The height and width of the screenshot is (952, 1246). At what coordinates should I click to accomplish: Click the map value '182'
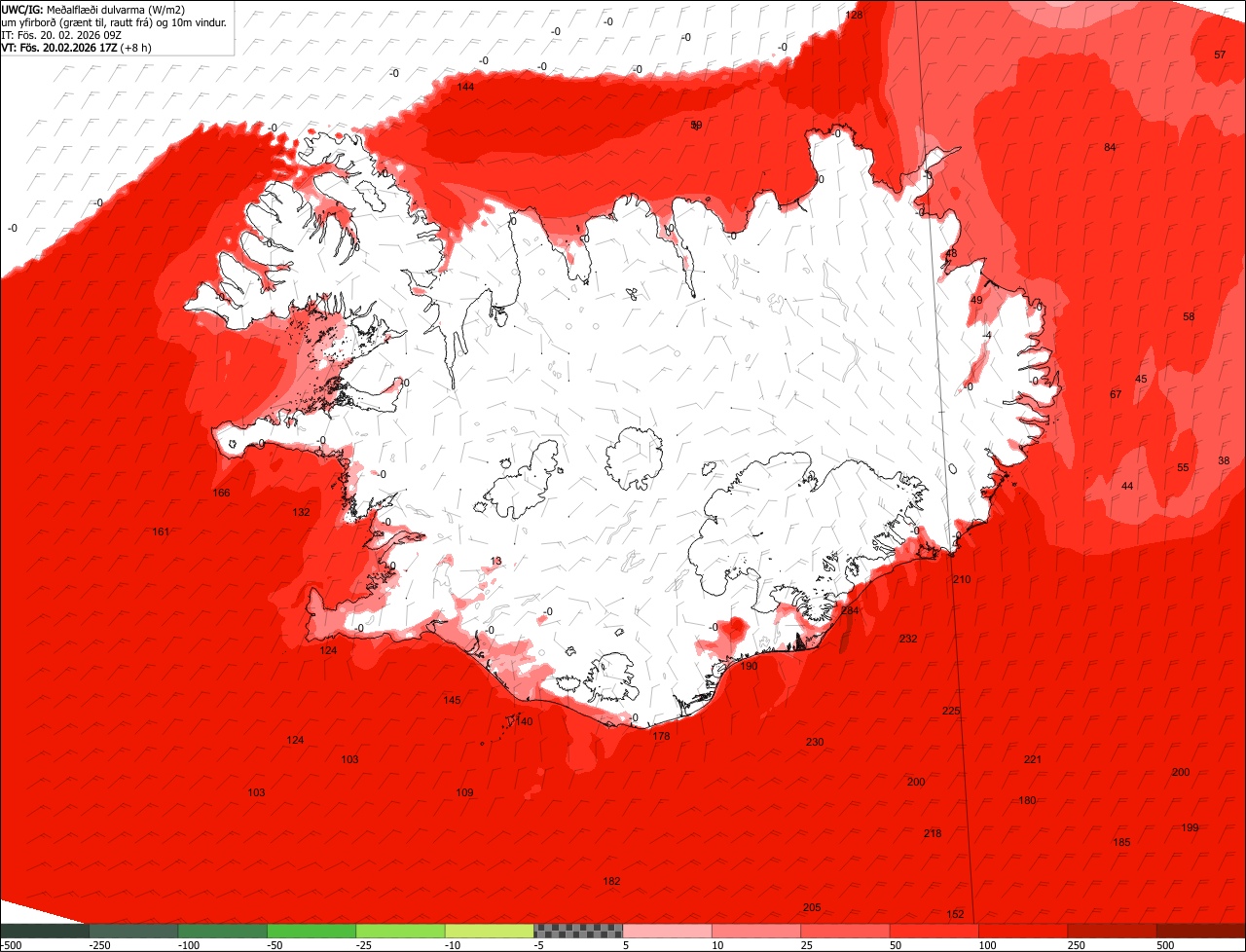pyautogui.click(x=611, y=881)
